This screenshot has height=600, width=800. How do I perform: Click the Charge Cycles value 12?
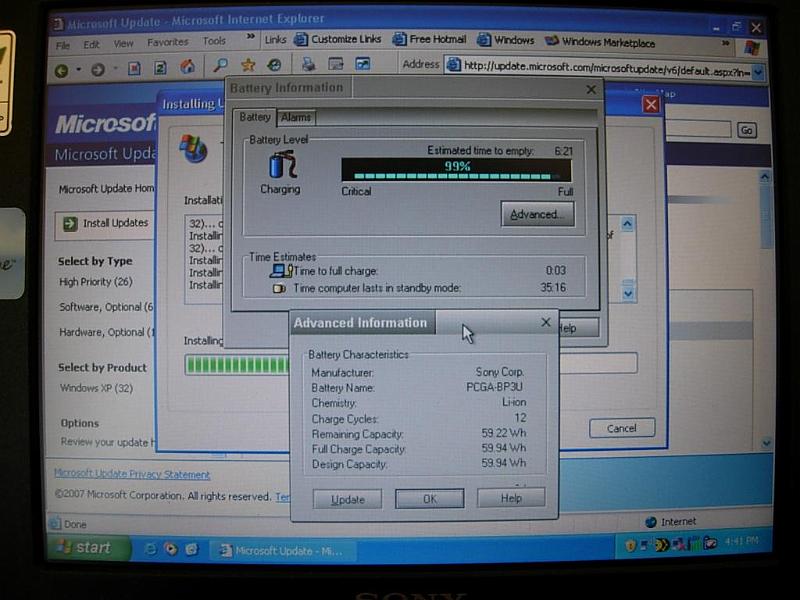click(520, 418)
